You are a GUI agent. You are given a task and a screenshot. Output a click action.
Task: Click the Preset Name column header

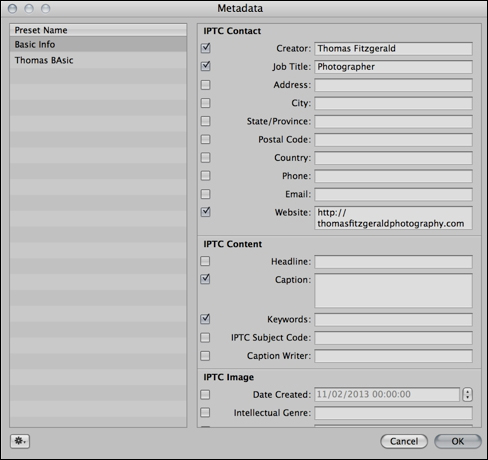(x=98, y=30)
